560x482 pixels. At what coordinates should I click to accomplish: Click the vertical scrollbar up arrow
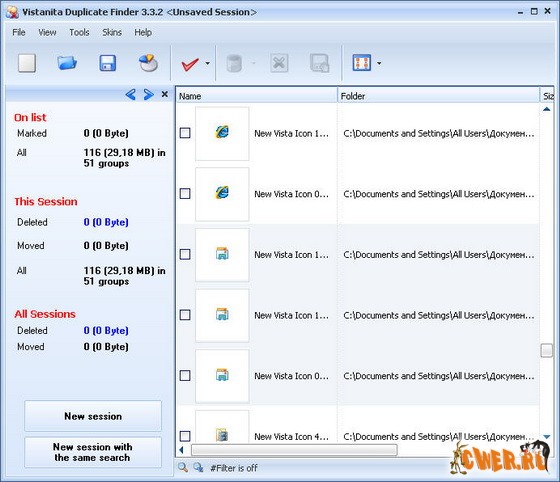(547, 109)
